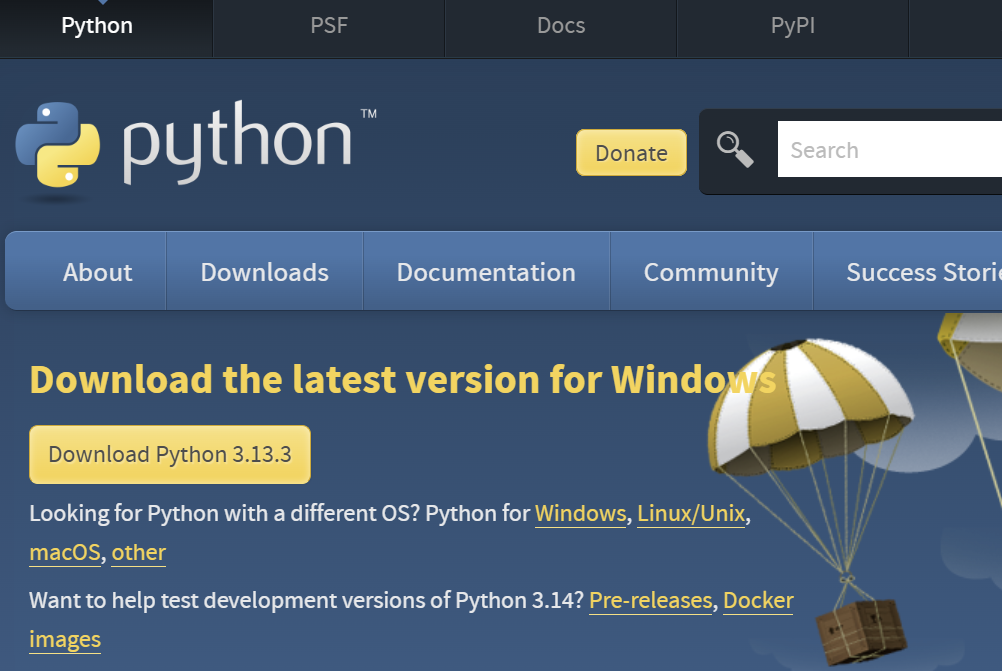This screenshot has height=671, width=1002.
Task: Follow the macOS download link
Action: click(65, 553)
